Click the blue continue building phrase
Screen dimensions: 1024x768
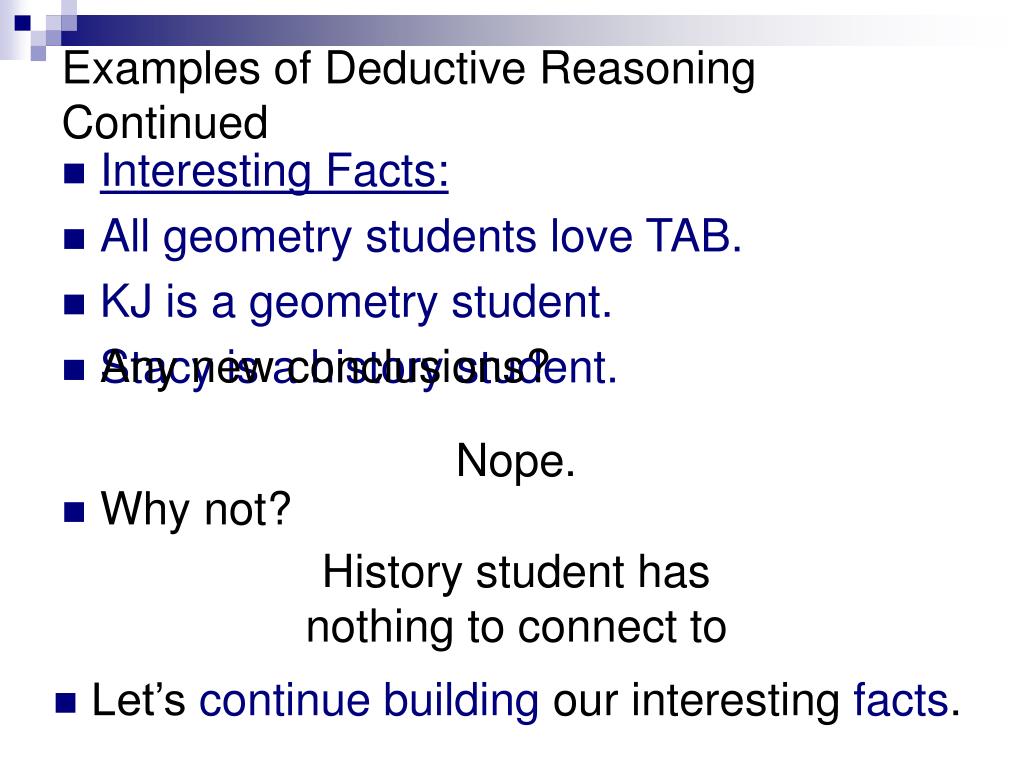click(369, 700)
